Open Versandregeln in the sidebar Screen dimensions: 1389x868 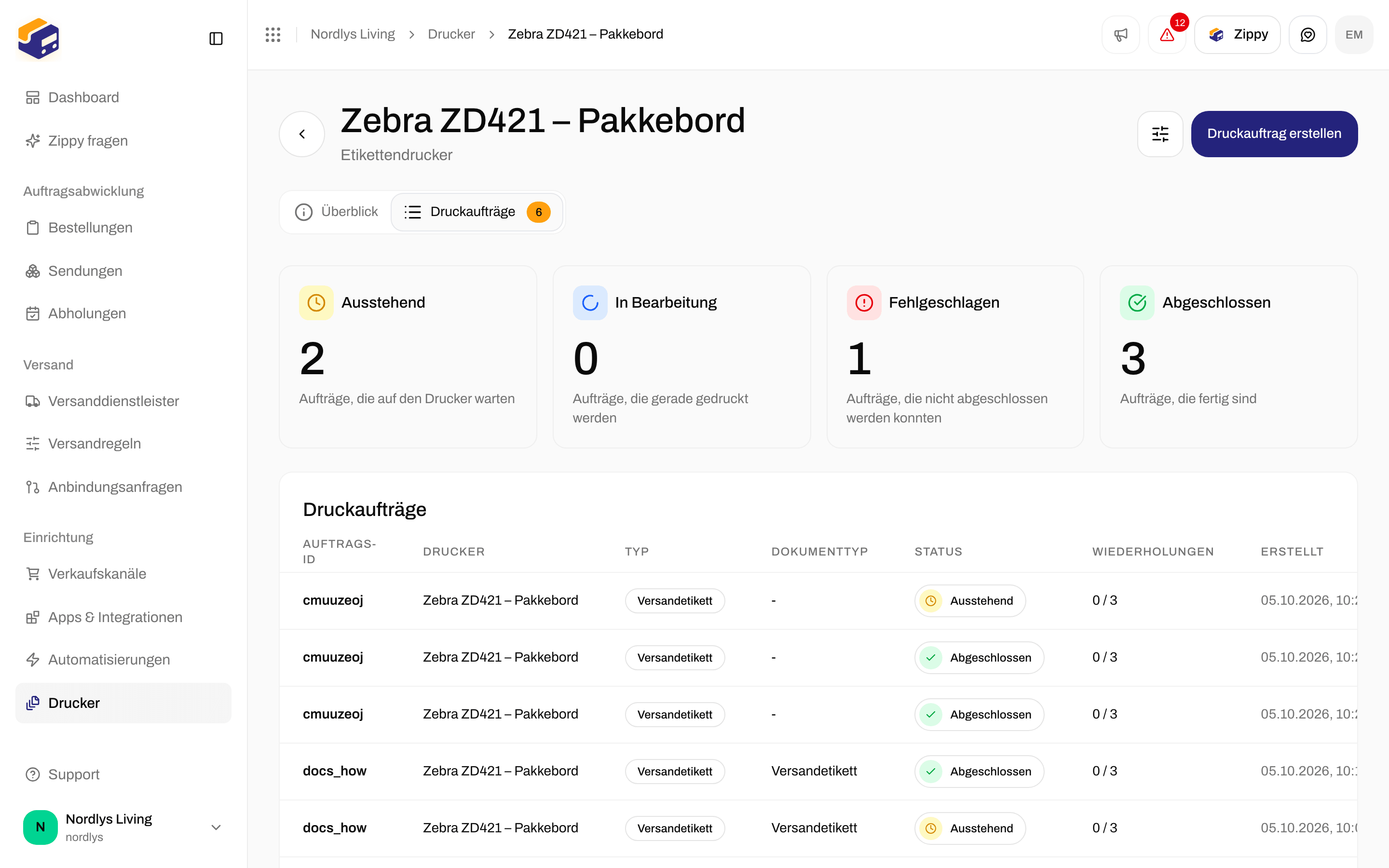(123, 444)
